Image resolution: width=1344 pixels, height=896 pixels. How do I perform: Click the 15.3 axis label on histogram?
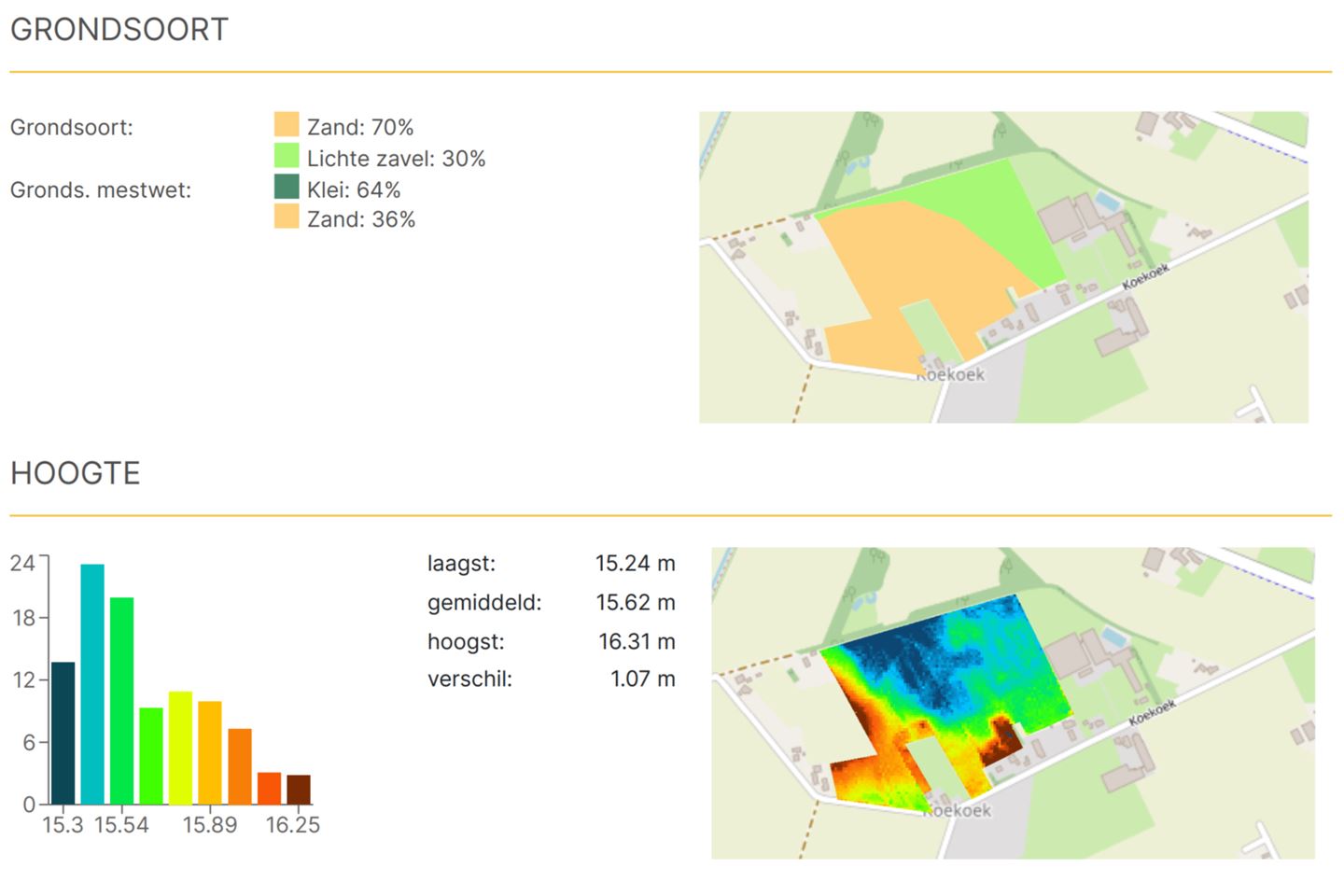coord(63,825)
